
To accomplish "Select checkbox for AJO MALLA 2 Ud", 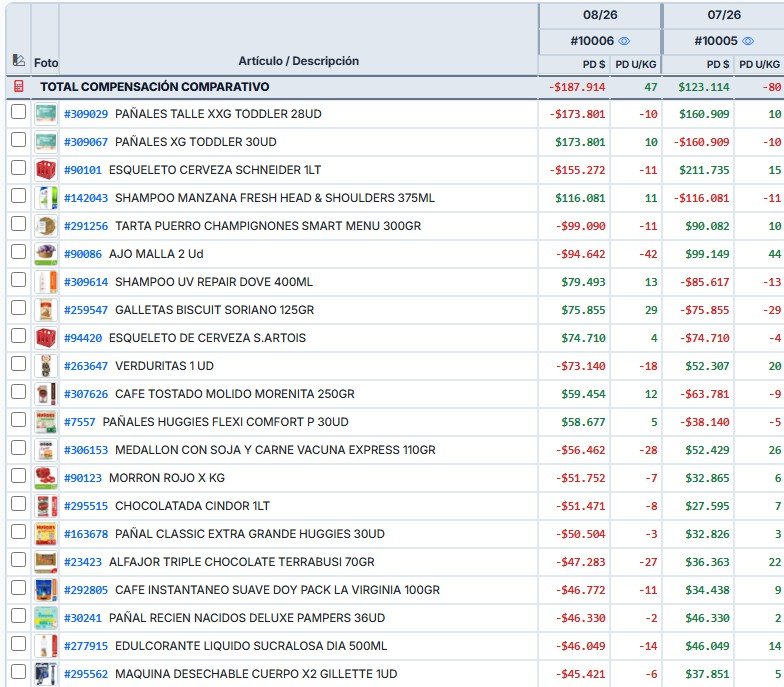I will tap(18, 252).
